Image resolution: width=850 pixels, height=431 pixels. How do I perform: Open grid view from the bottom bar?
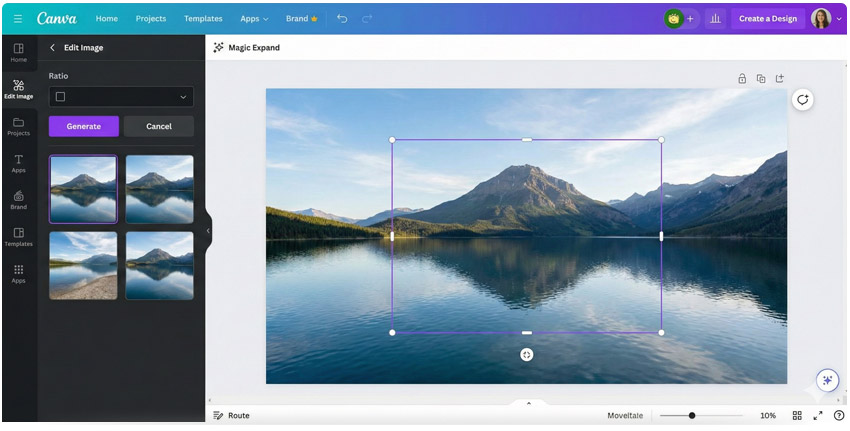(x=797, y=415)
